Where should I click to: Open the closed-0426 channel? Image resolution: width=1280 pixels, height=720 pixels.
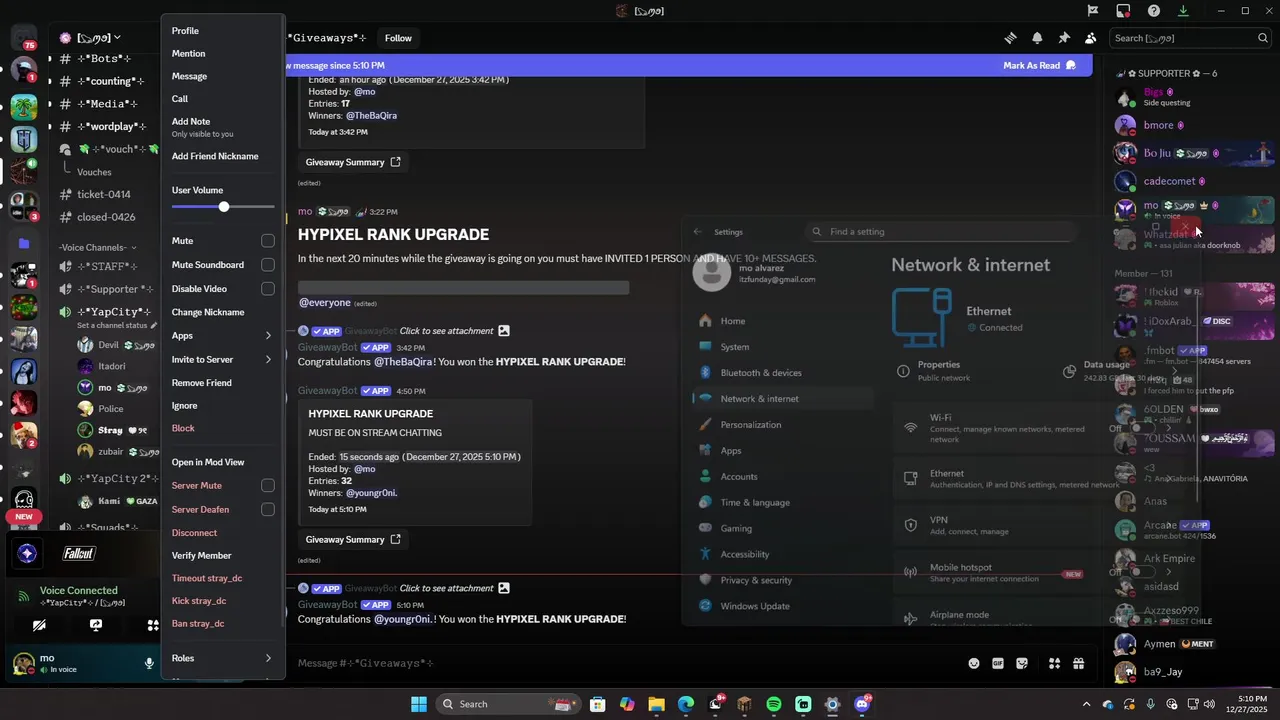[x=106, y=217]
